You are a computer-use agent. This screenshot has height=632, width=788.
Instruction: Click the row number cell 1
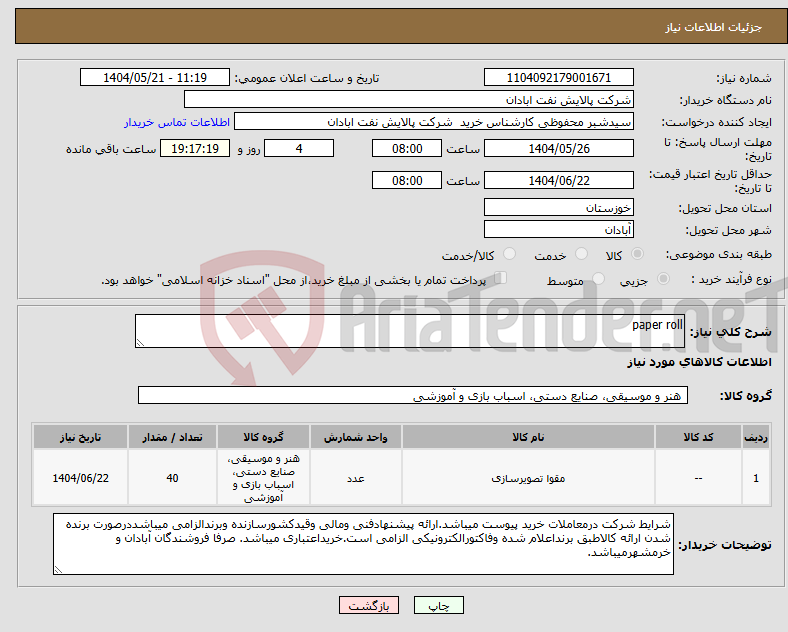pos(756,478)
